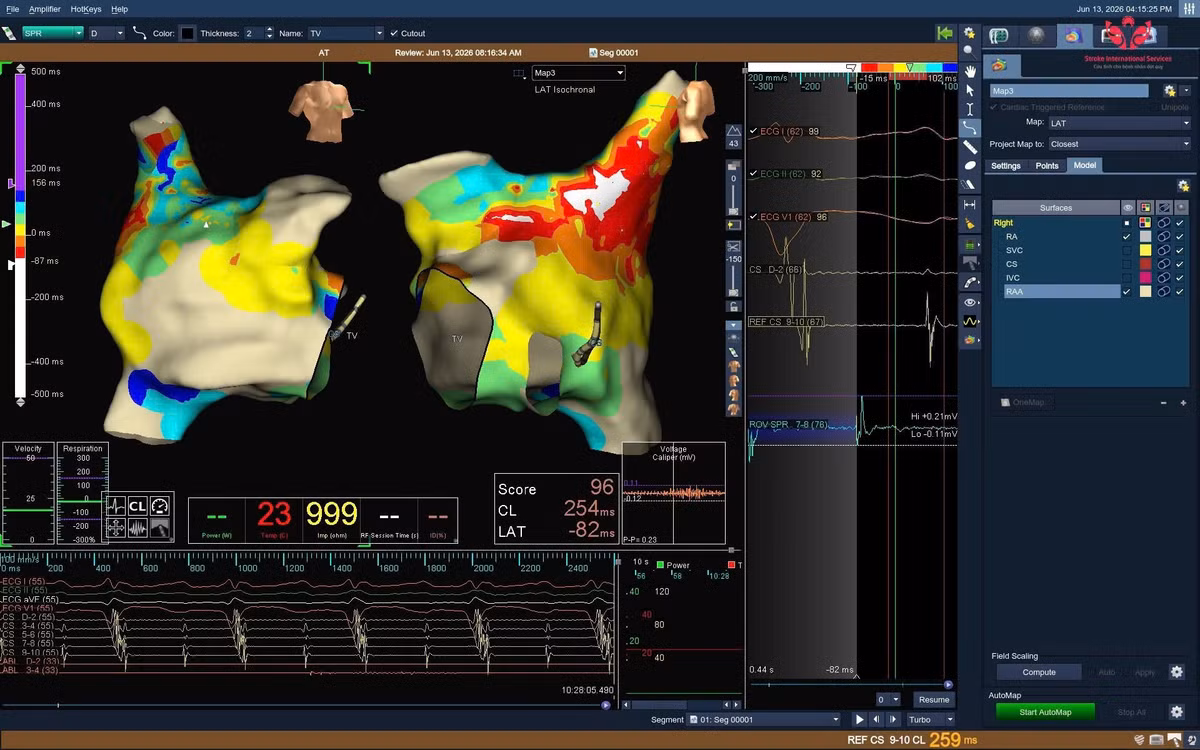
Task: Click the Compute button
Action: pyautogui.click(x=1039, y=672)
